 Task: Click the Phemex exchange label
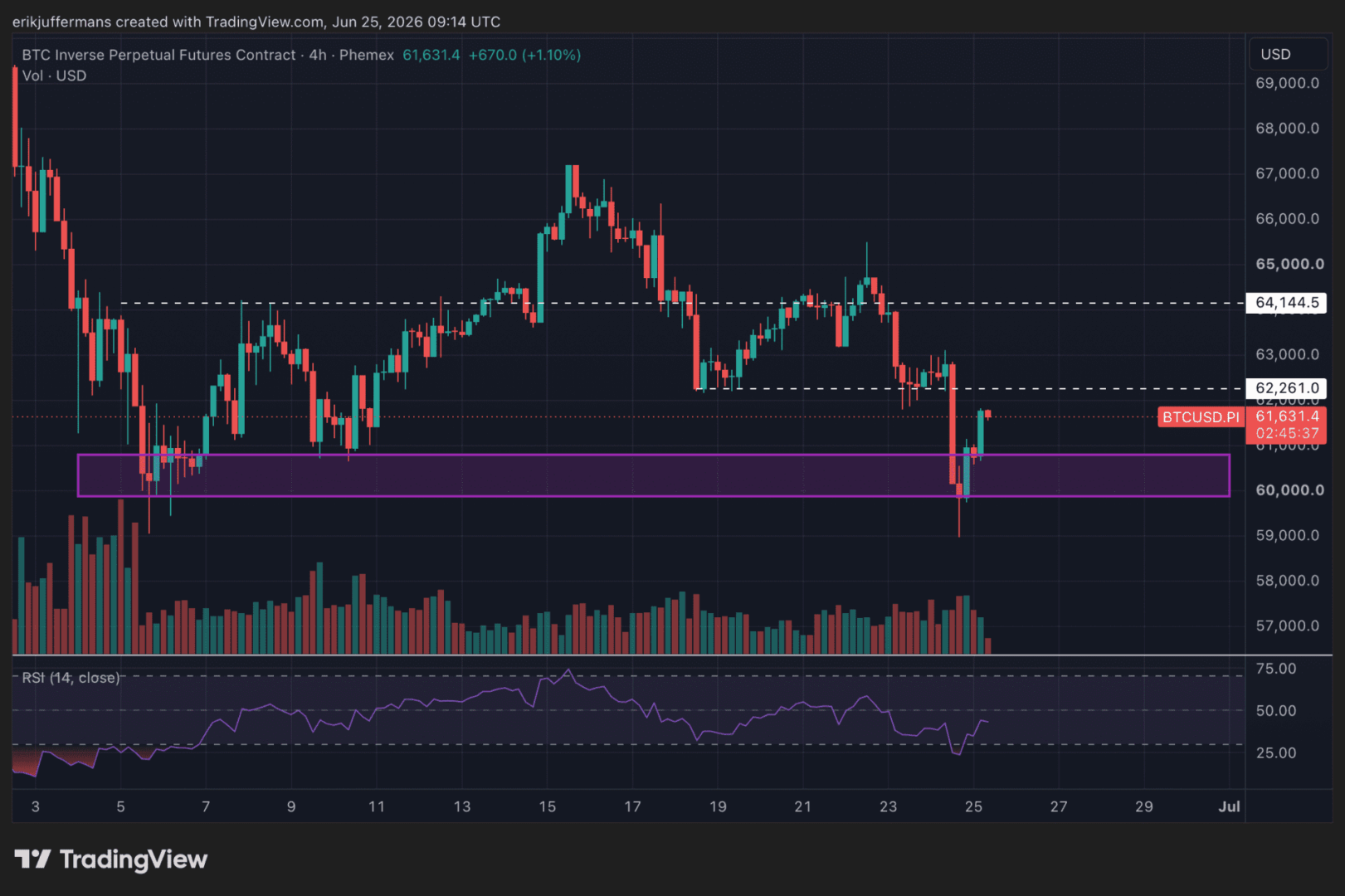click(x=367, y=55)
